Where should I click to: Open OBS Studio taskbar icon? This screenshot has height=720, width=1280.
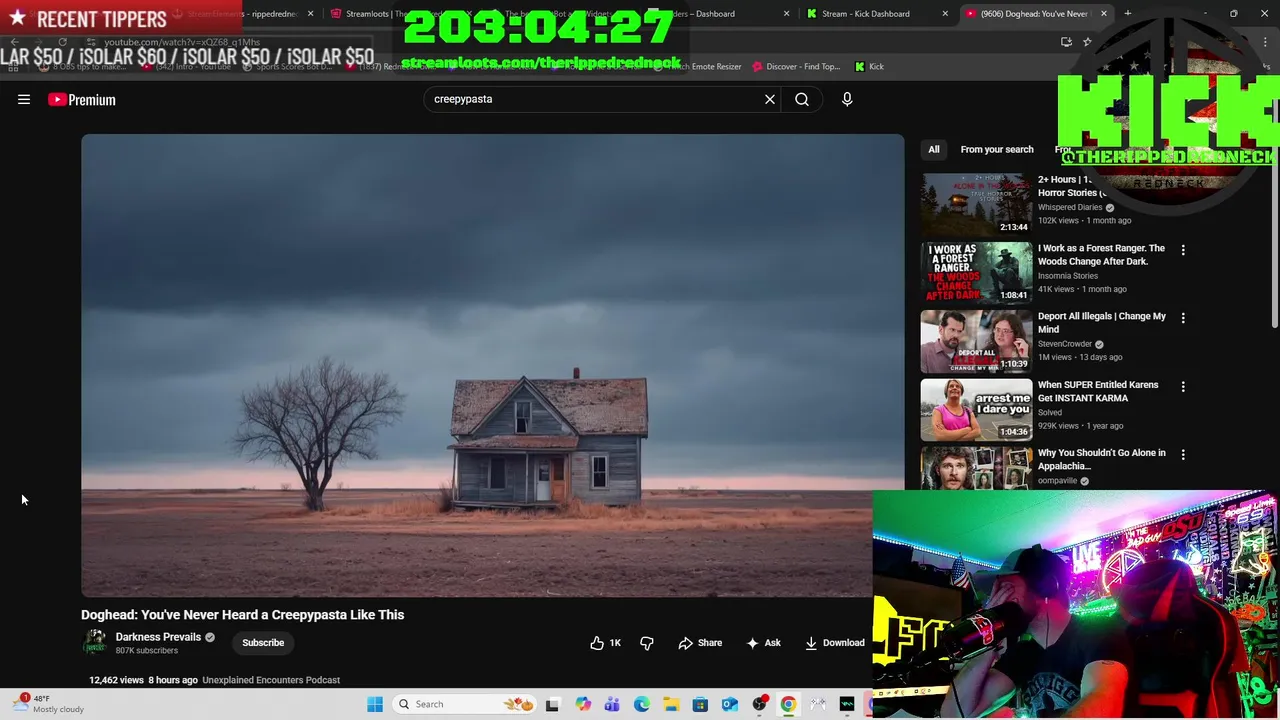click(759, 704)
